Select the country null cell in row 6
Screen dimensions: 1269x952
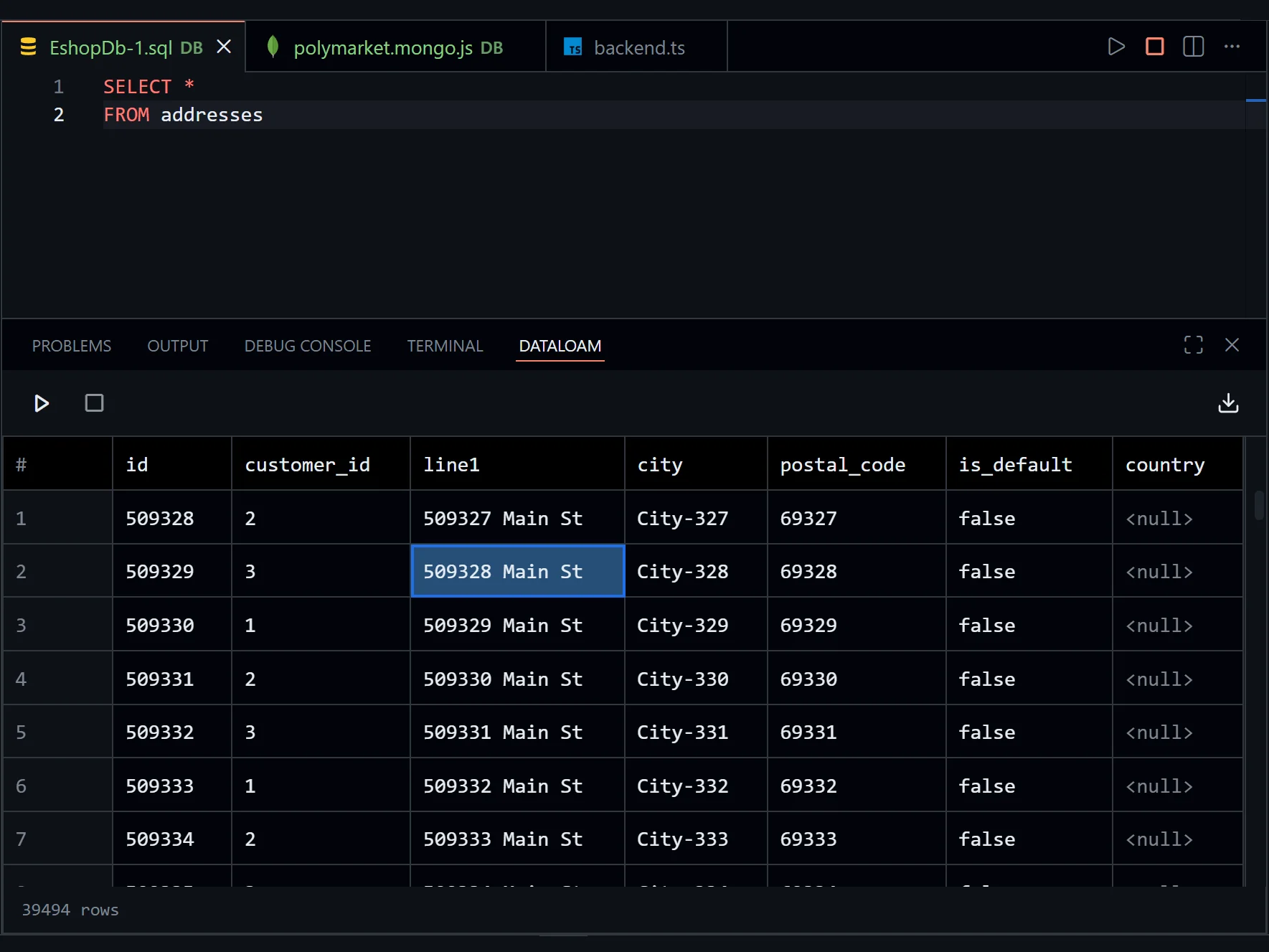[1178, 786]
